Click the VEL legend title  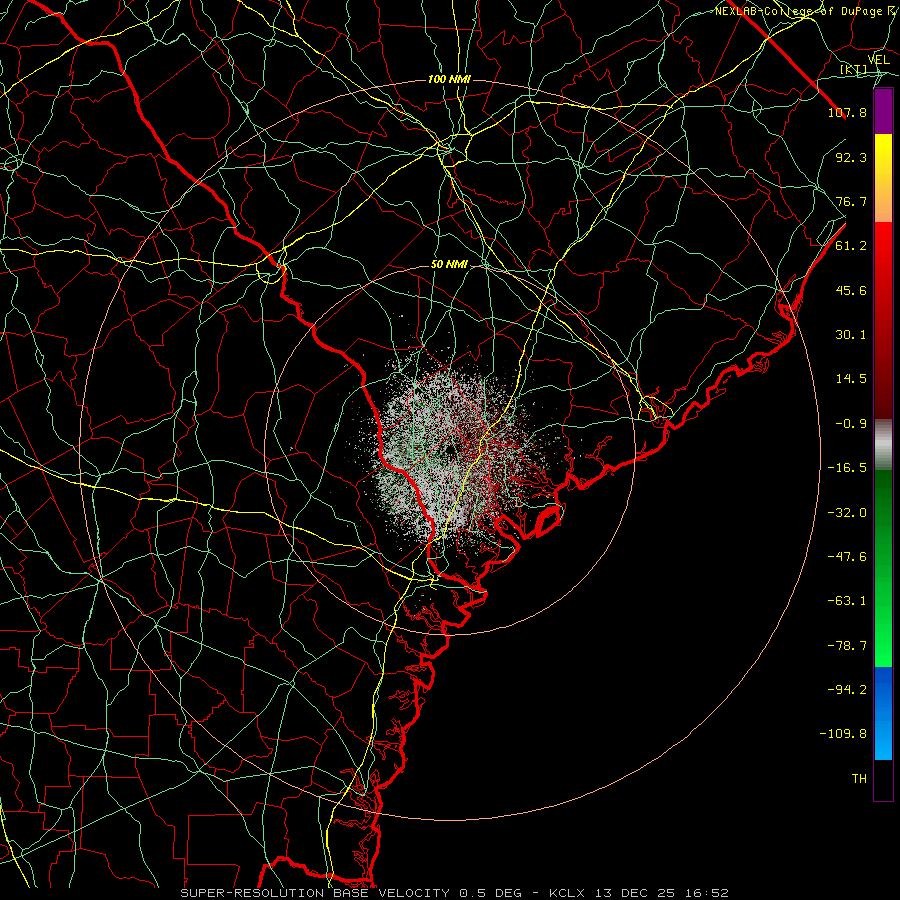878,60
